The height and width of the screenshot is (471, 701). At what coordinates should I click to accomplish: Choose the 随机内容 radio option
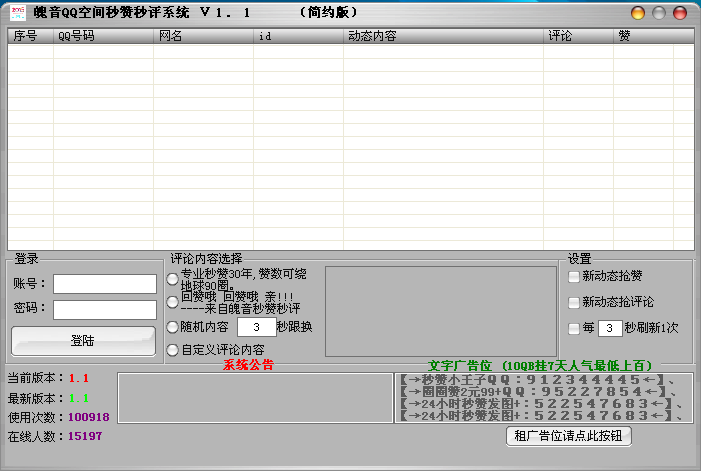pos(173,327)
